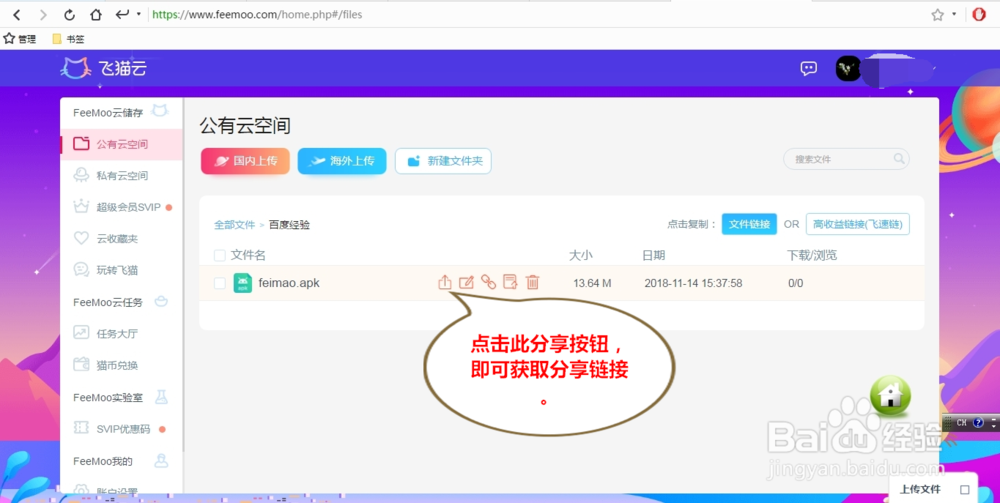The width and height of the screenshot is (1000, 503).
Task: Open the 书签 bookmarks folder
Action: point(68,39)
